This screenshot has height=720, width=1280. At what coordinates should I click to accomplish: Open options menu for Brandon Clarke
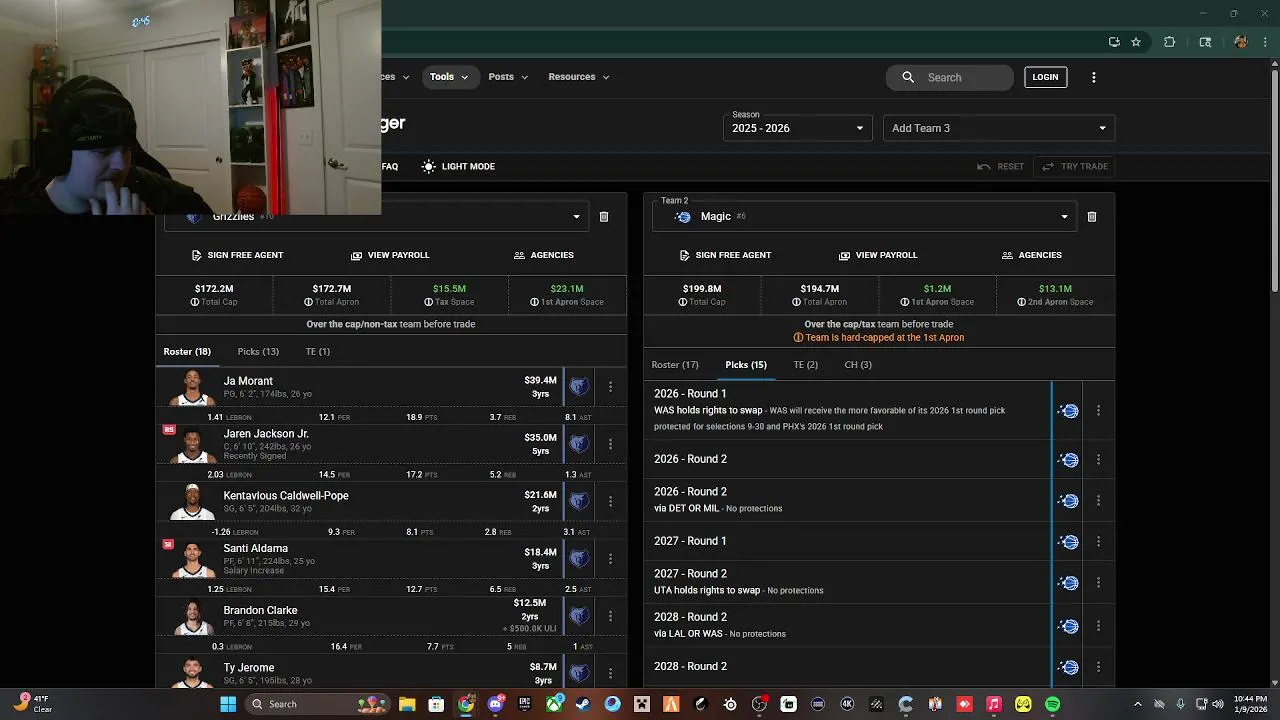[x=610, y=616]
